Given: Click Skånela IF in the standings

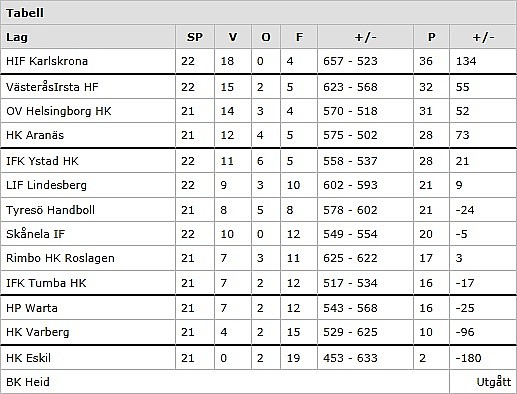Looking at the screenshot, I should point(35,234).
